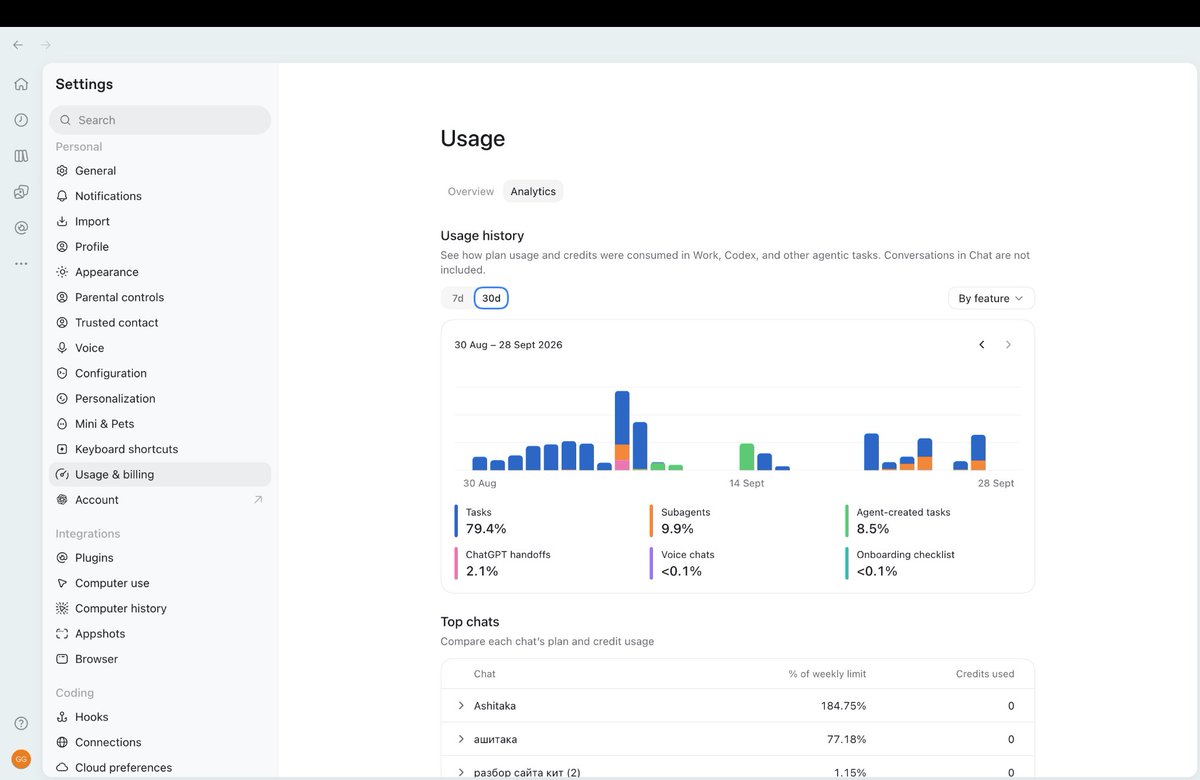This screenshot has height=780, width=1200.
Task: Expand the Ashitaka chat row
Action: pos(461,706)
